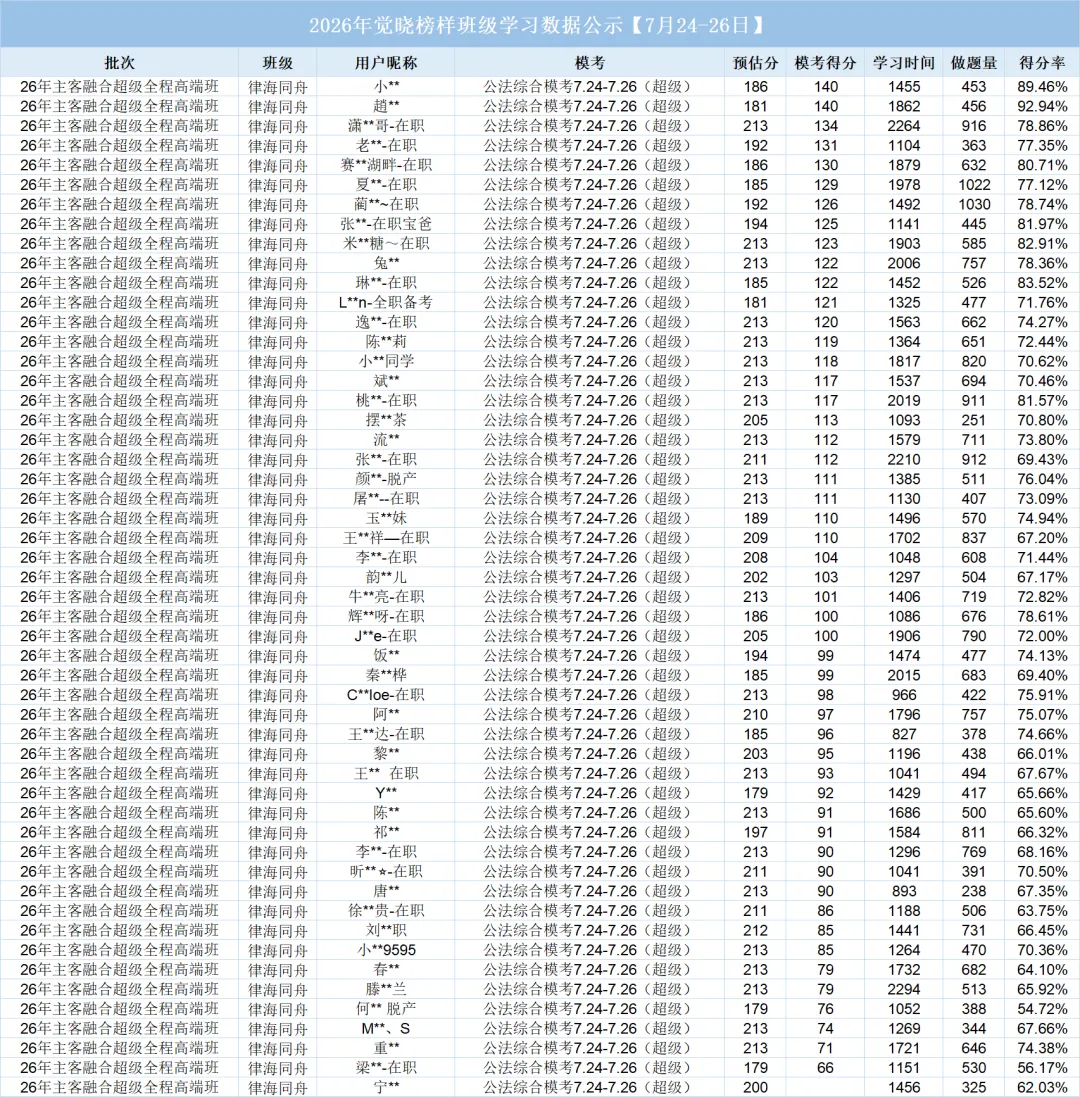Click the nickname cell "小**"
This screenshot has height=1097, width=1080.
coord(386,87)
